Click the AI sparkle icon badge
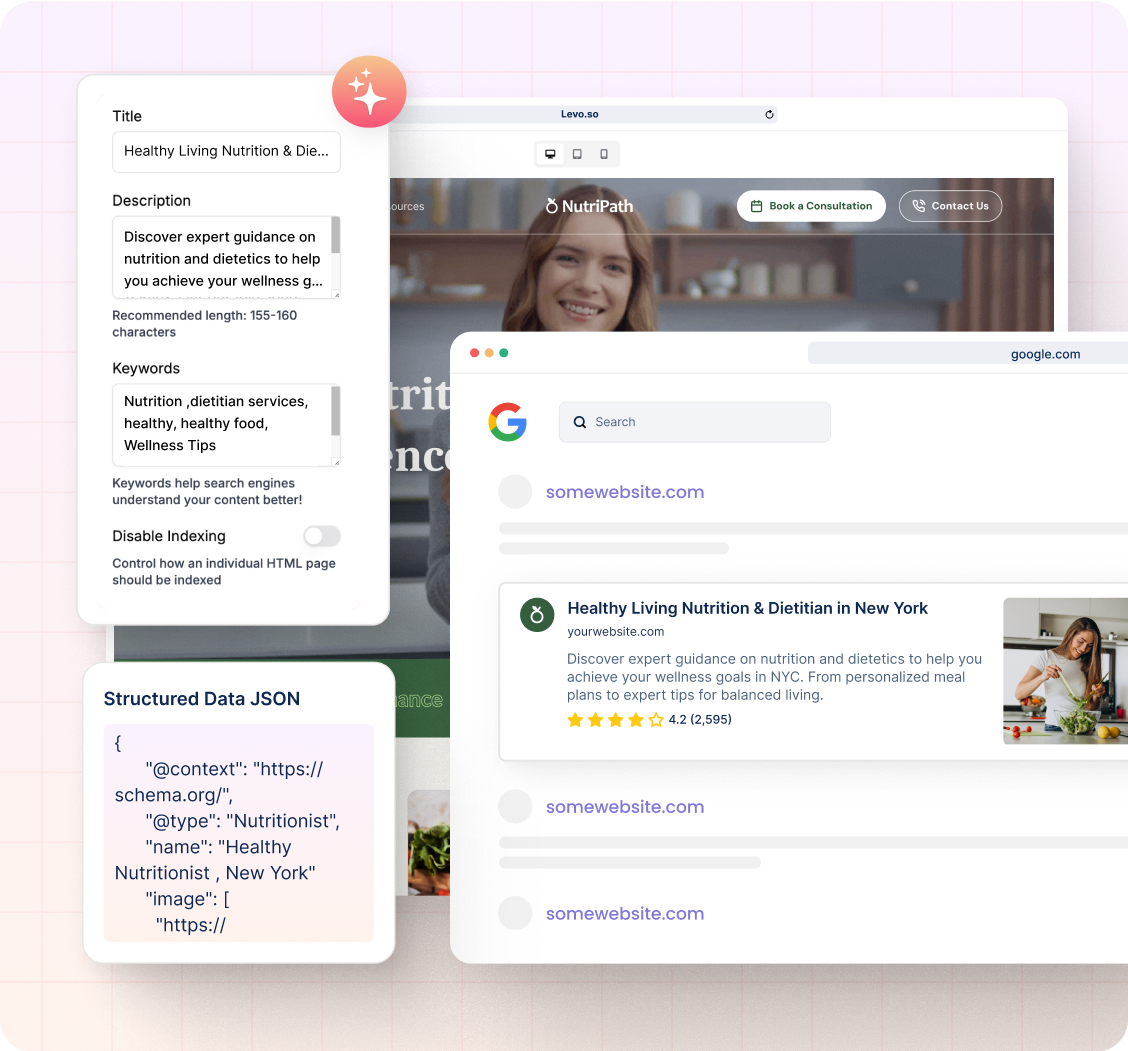 point(369,92)
